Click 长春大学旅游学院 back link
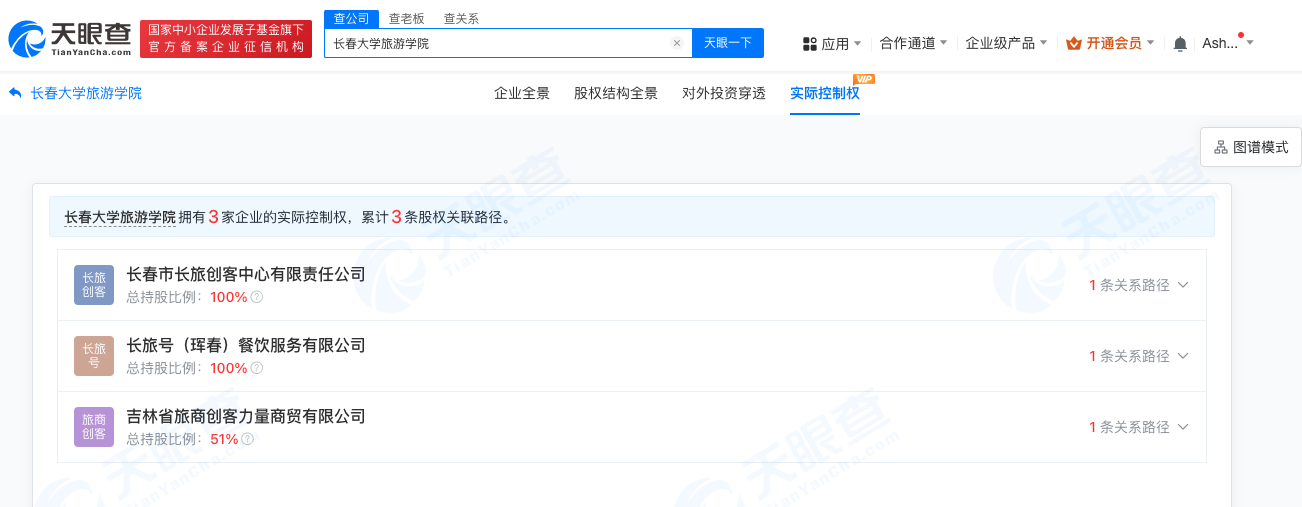This screenshot has width=1302, height=507. click(x=86, y=93)
